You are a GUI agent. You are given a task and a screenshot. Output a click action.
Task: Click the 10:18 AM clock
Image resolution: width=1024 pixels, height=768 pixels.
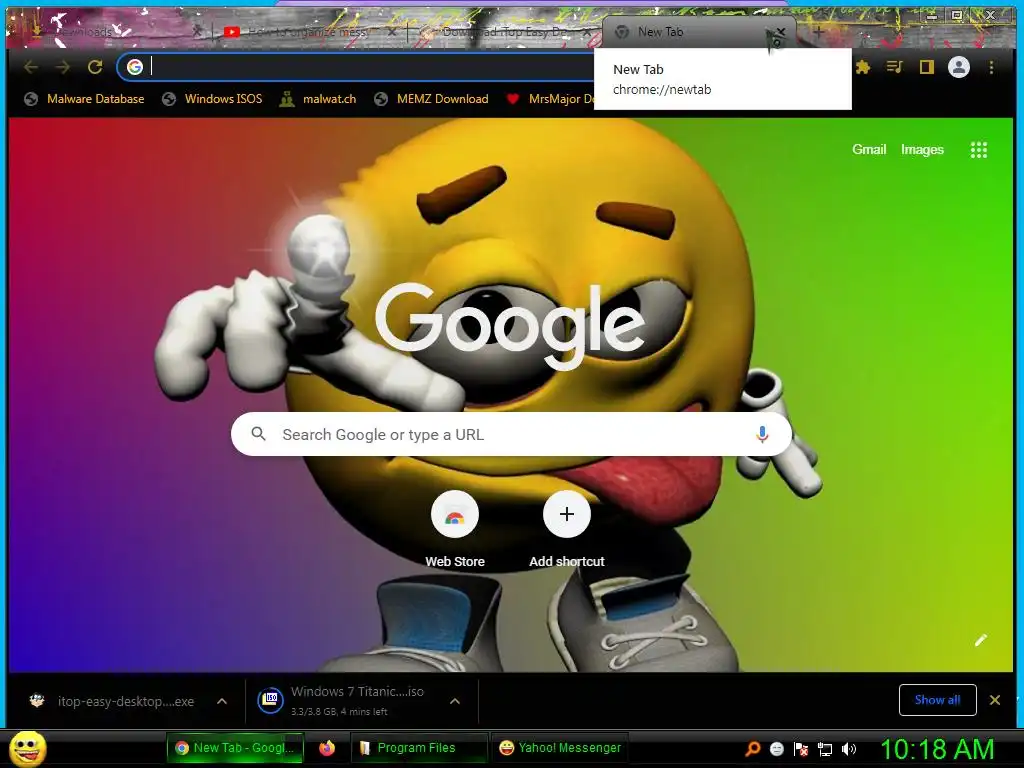[x=937, y=749]
